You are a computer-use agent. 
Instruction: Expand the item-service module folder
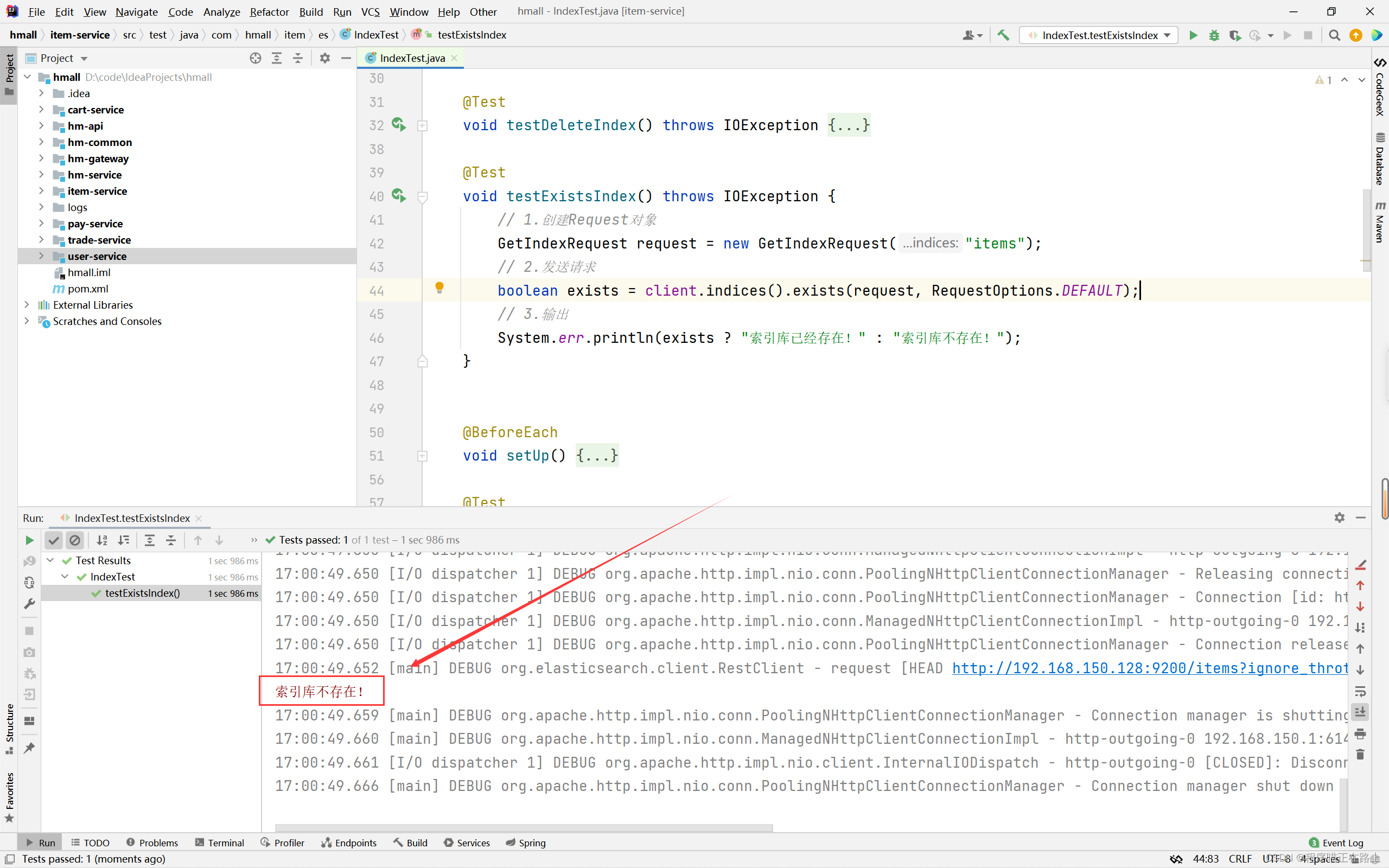click(41, 191)
